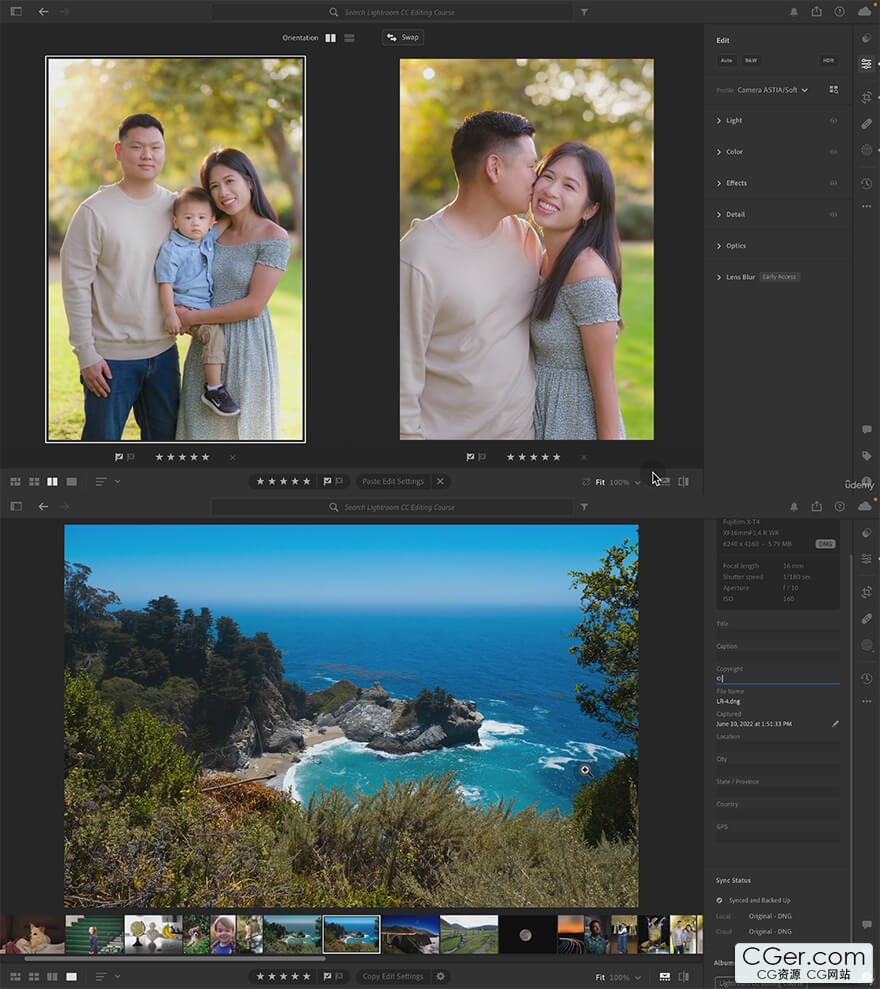
Task: Expand the Lens Blur section
Action: 740,277
